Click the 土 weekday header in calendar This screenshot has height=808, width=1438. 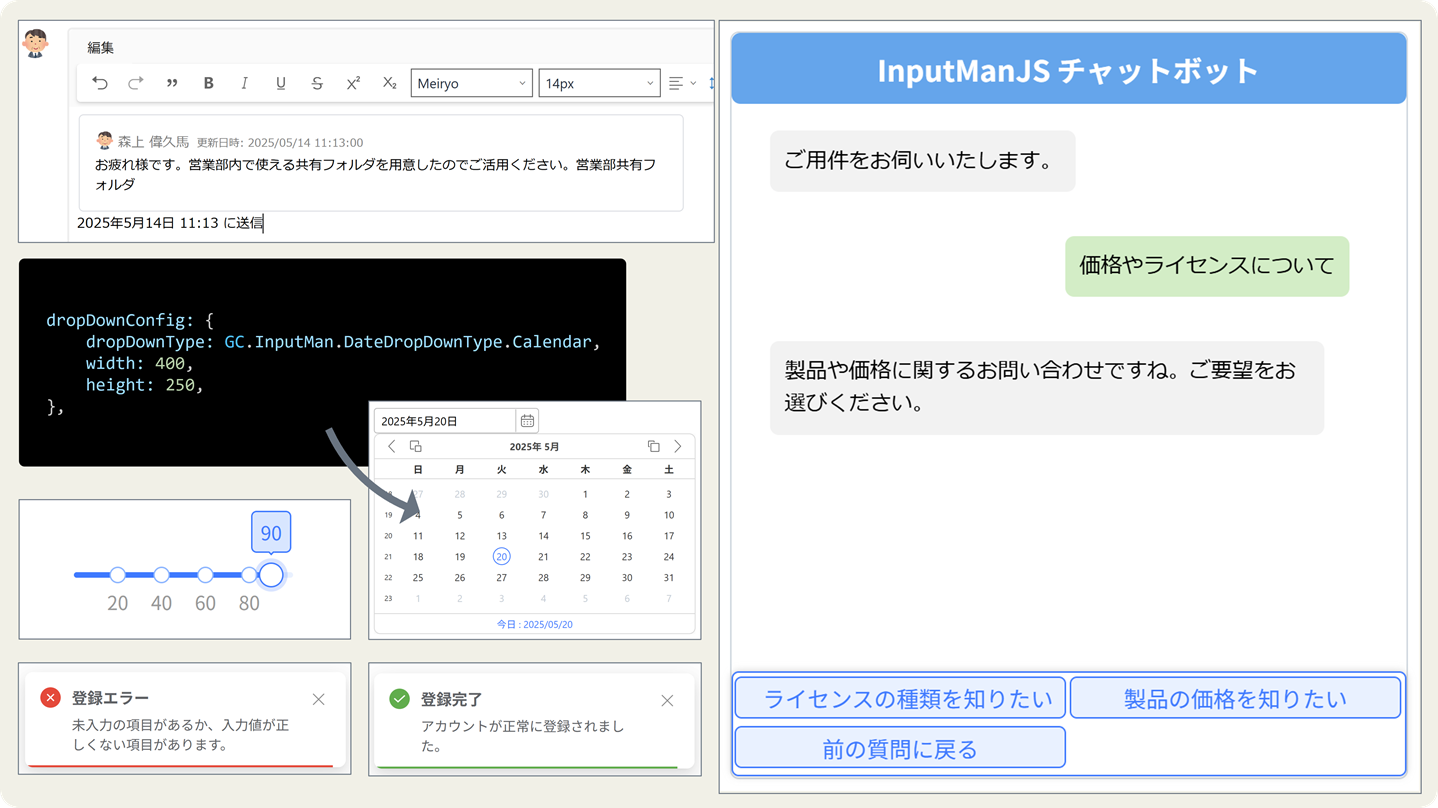(669, 470)
